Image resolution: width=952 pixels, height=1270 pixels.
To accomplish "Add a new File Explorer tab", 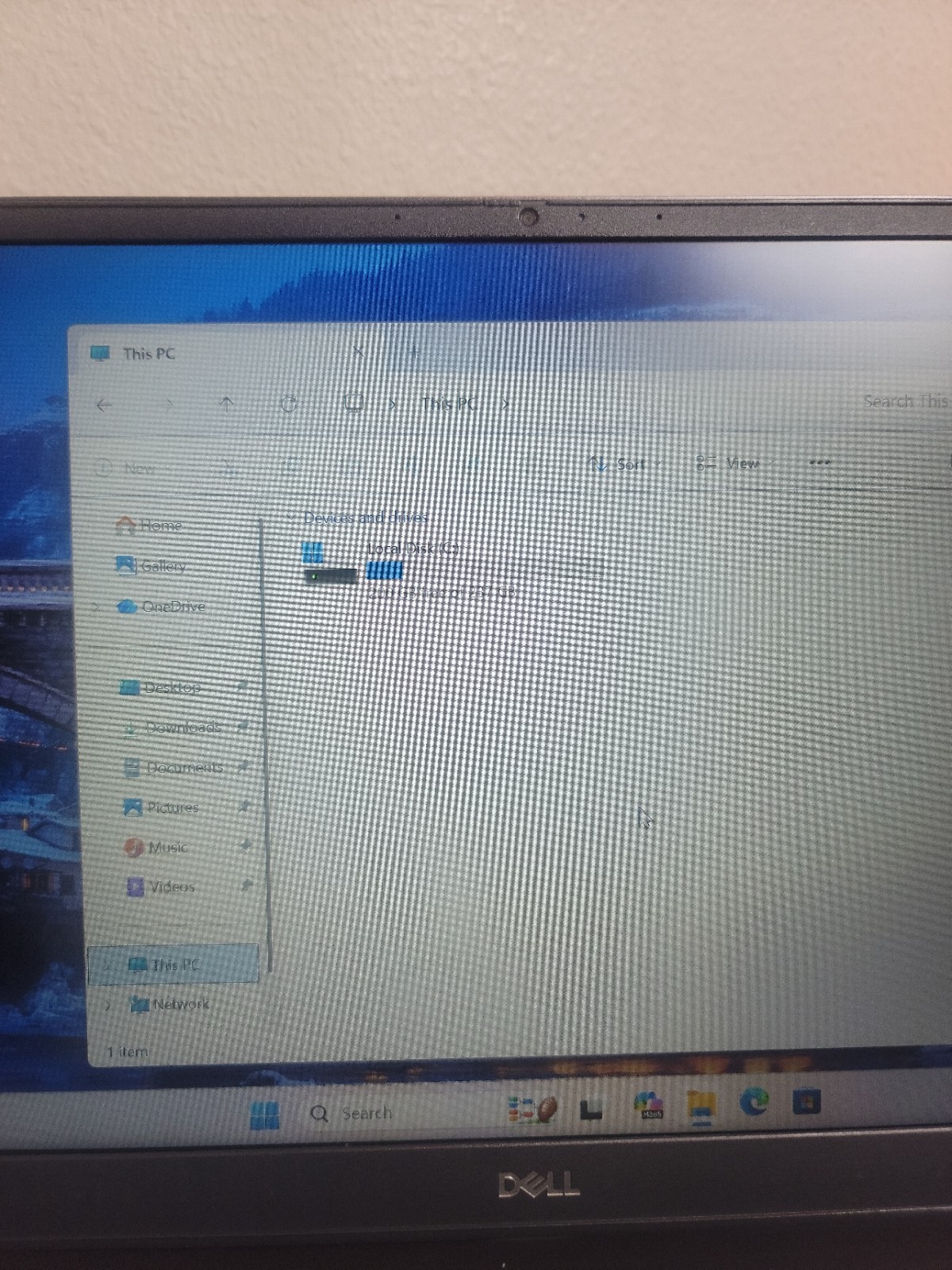I will click(x=414, y=351).
